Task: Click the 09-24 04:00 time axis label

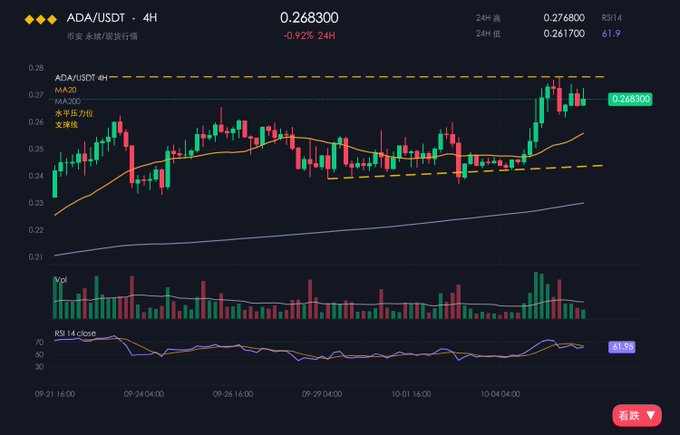Action: tap(144, 394)
